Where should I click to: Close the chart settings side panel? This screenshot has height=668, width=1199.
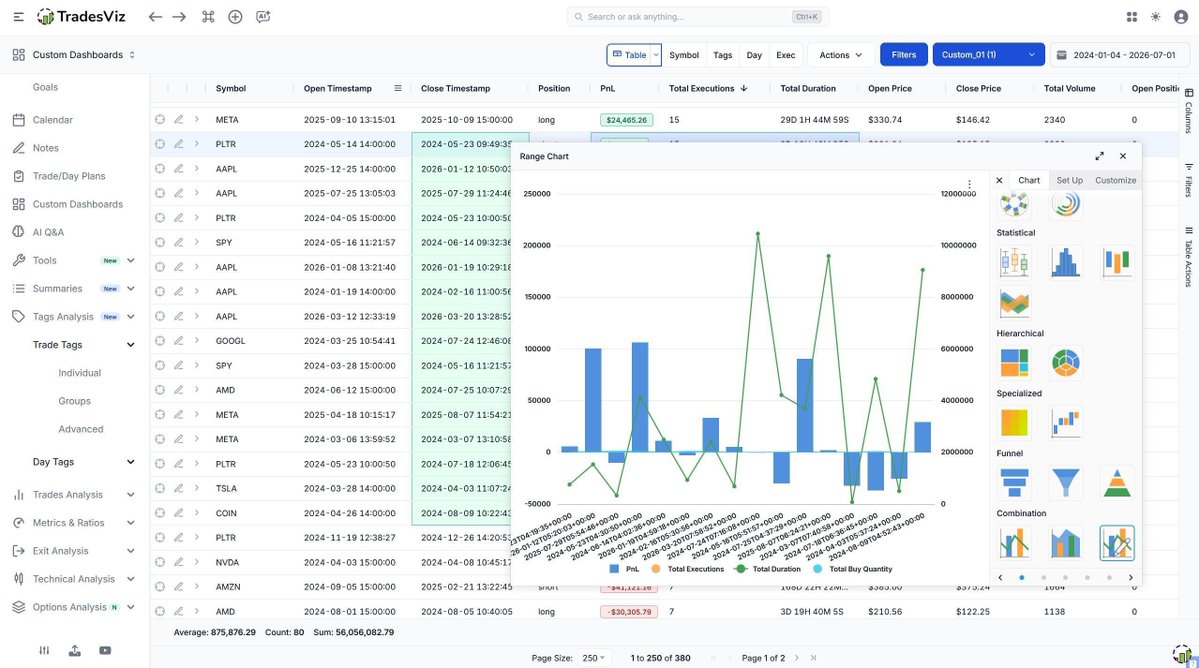(999, 180)
